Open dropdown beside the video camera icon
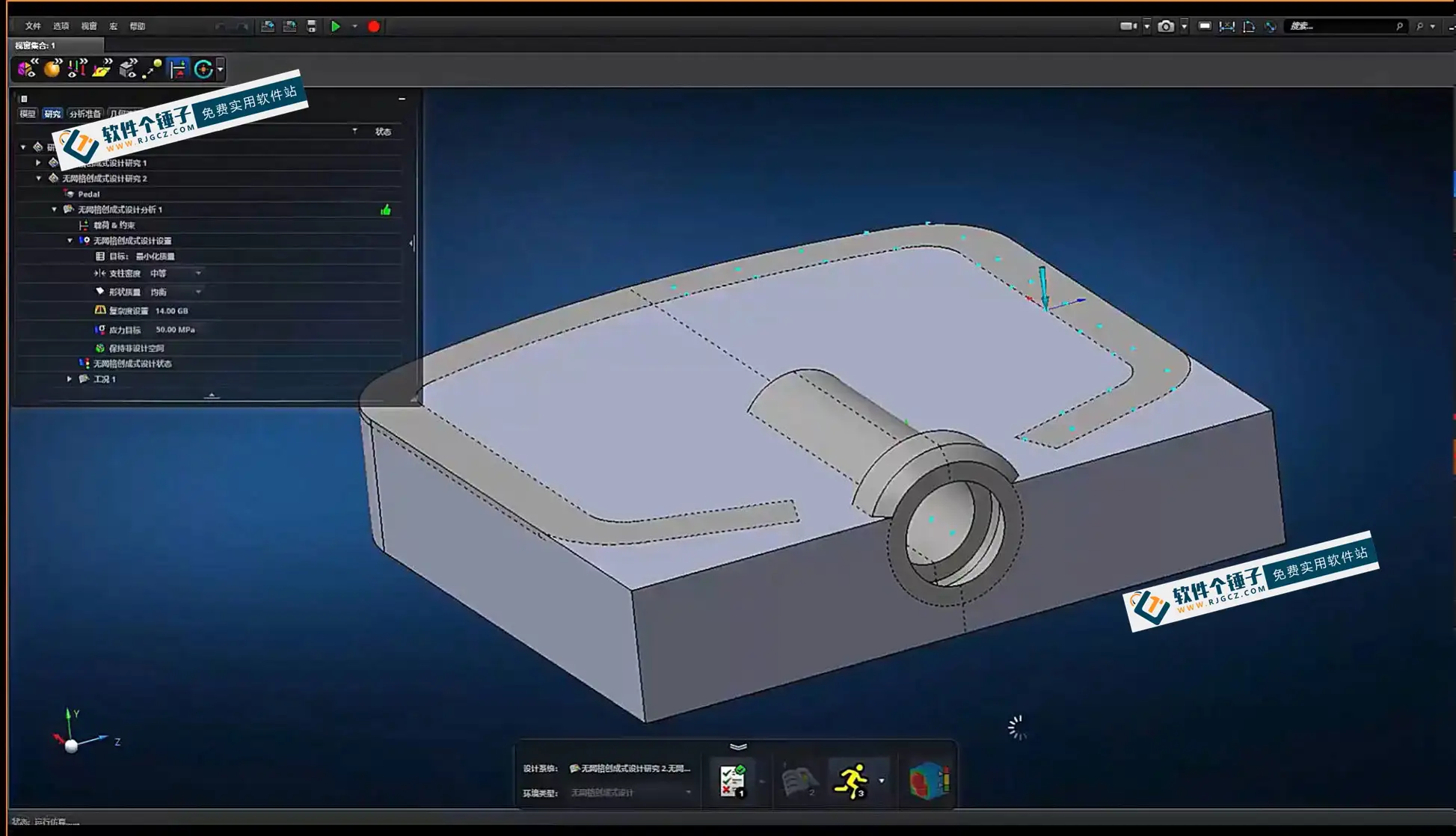Viewport: 1456px width, 836px height. click(1146, 26)
